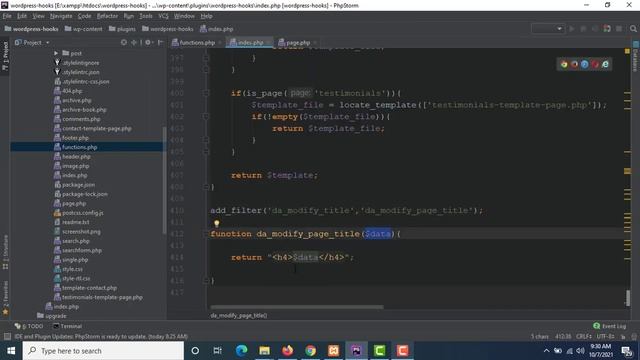Screen dimensions: 640x360
Task: Open File Explorer from taskbar
Action: [264, 351]
